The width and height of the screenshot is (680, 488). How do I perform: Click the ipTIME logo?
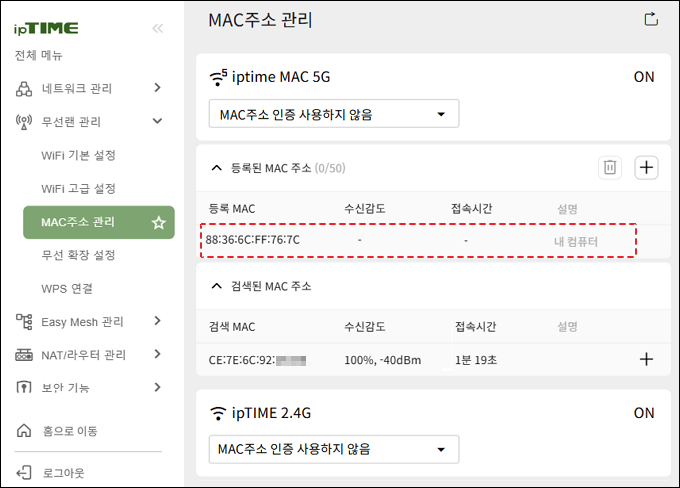[46, 29]
